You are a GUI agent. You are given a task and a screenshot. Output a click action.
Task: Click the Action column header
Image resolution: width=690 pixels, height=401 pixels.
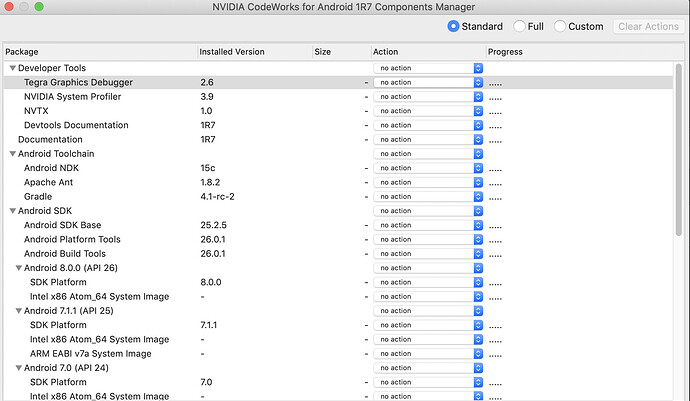pyautogui.click(x=429, y=52)
